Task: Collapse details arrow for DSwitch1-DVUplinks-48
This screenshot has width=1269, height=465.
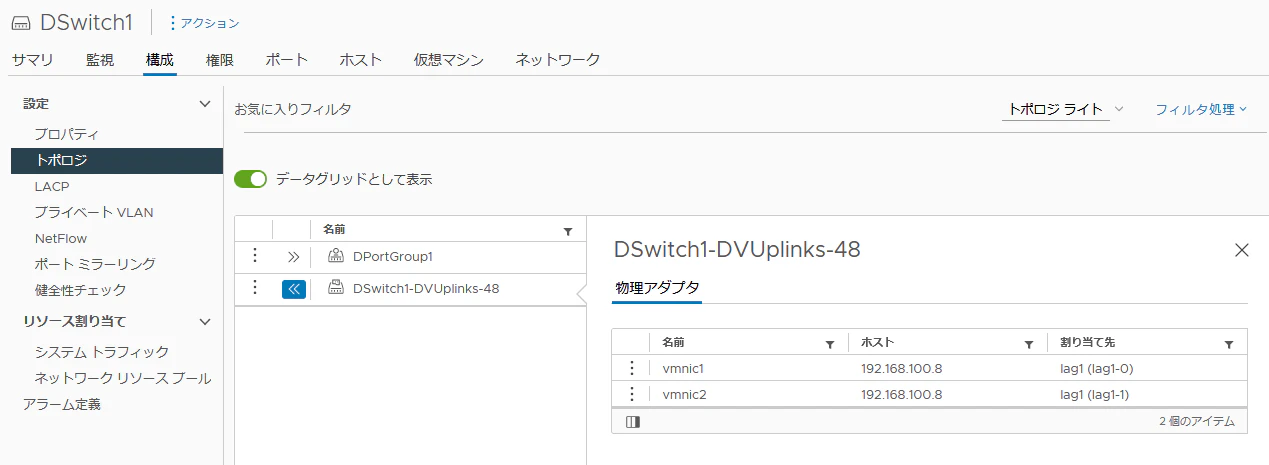Action: 294,289
